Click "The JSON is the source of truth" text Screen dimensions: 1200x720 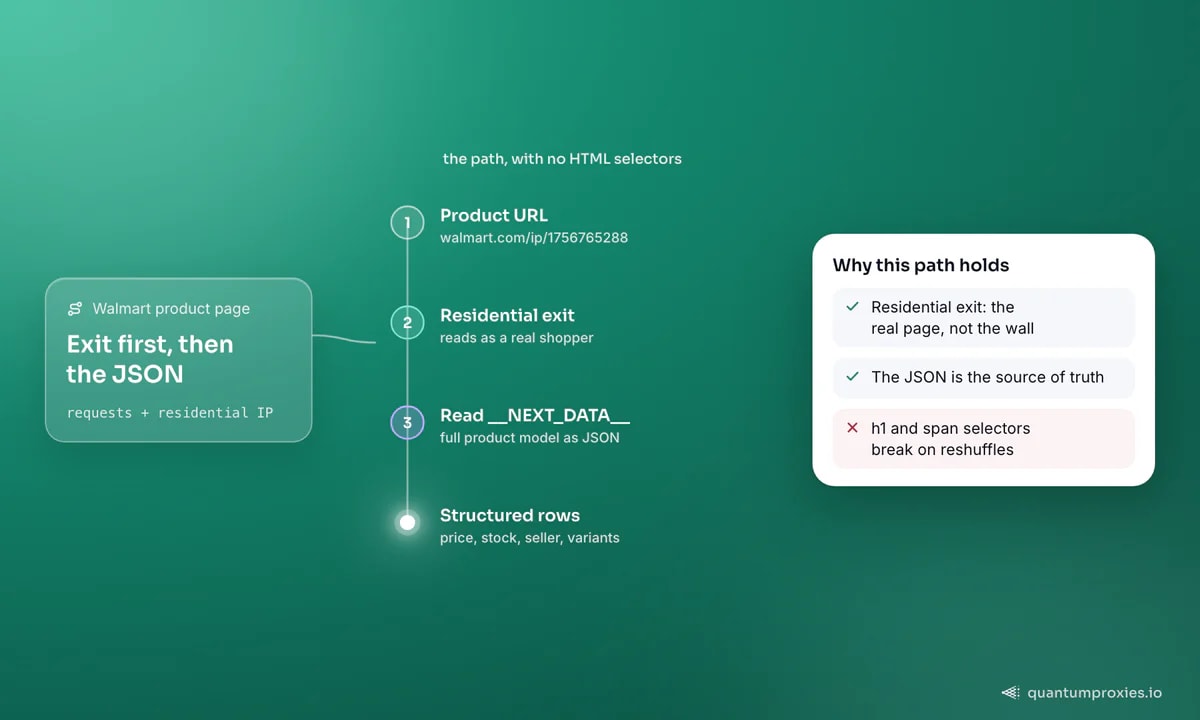point(987,377)
